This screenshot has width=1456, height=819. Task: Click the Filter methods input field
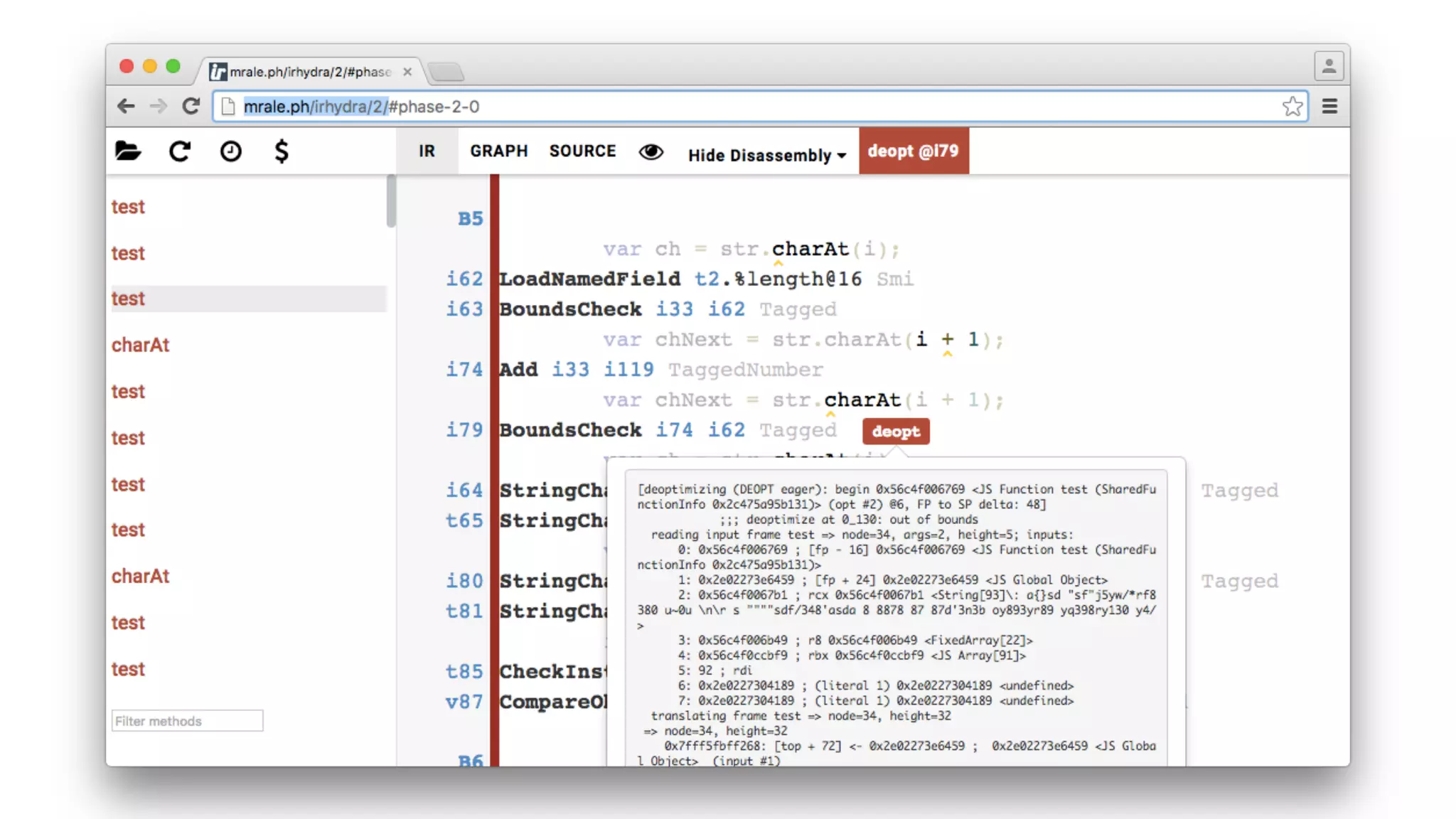(187, 721)
